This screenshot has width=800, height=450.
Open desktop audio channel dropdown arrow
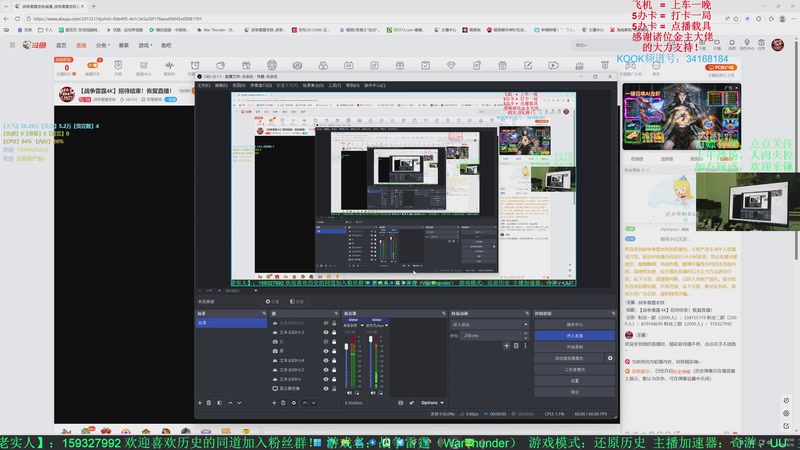(362, 325)
